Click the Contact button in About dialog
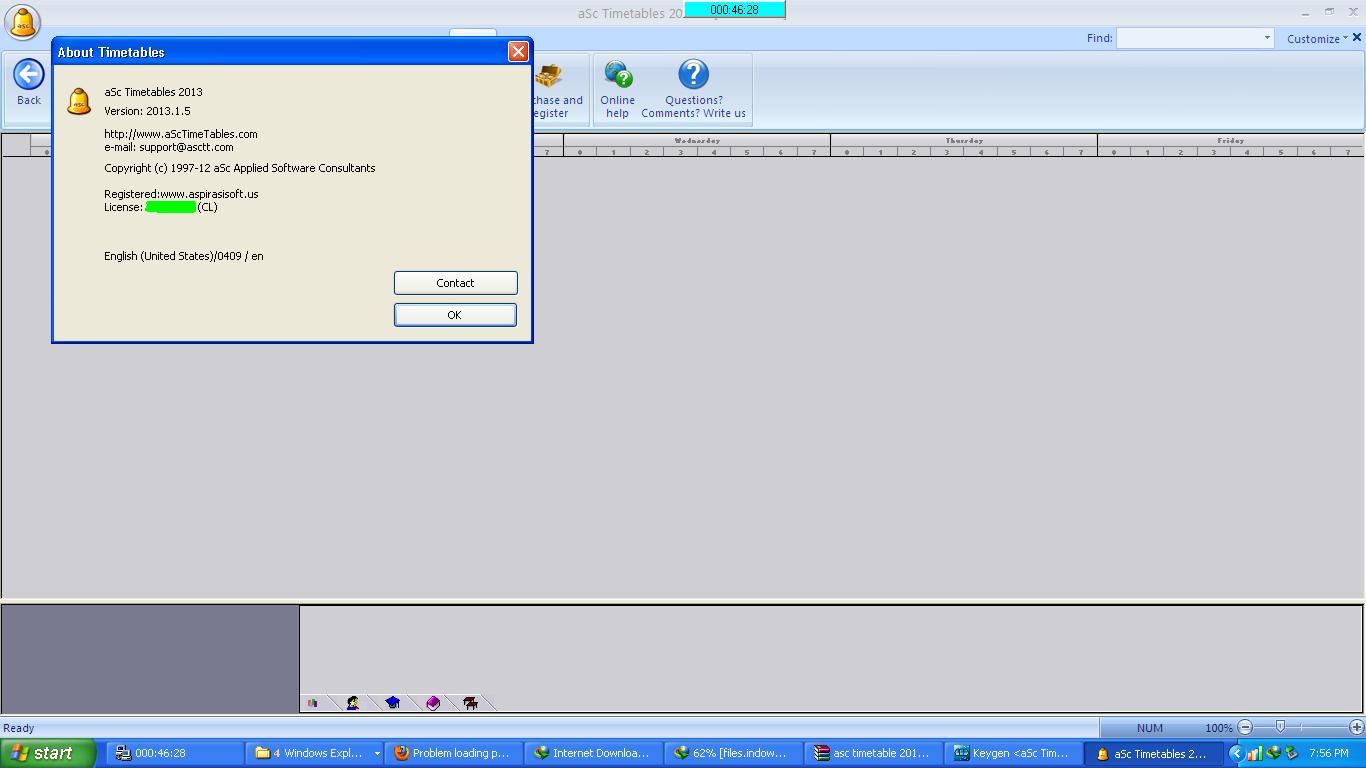This screenshot has height=768, width=1366. [455, 283]
